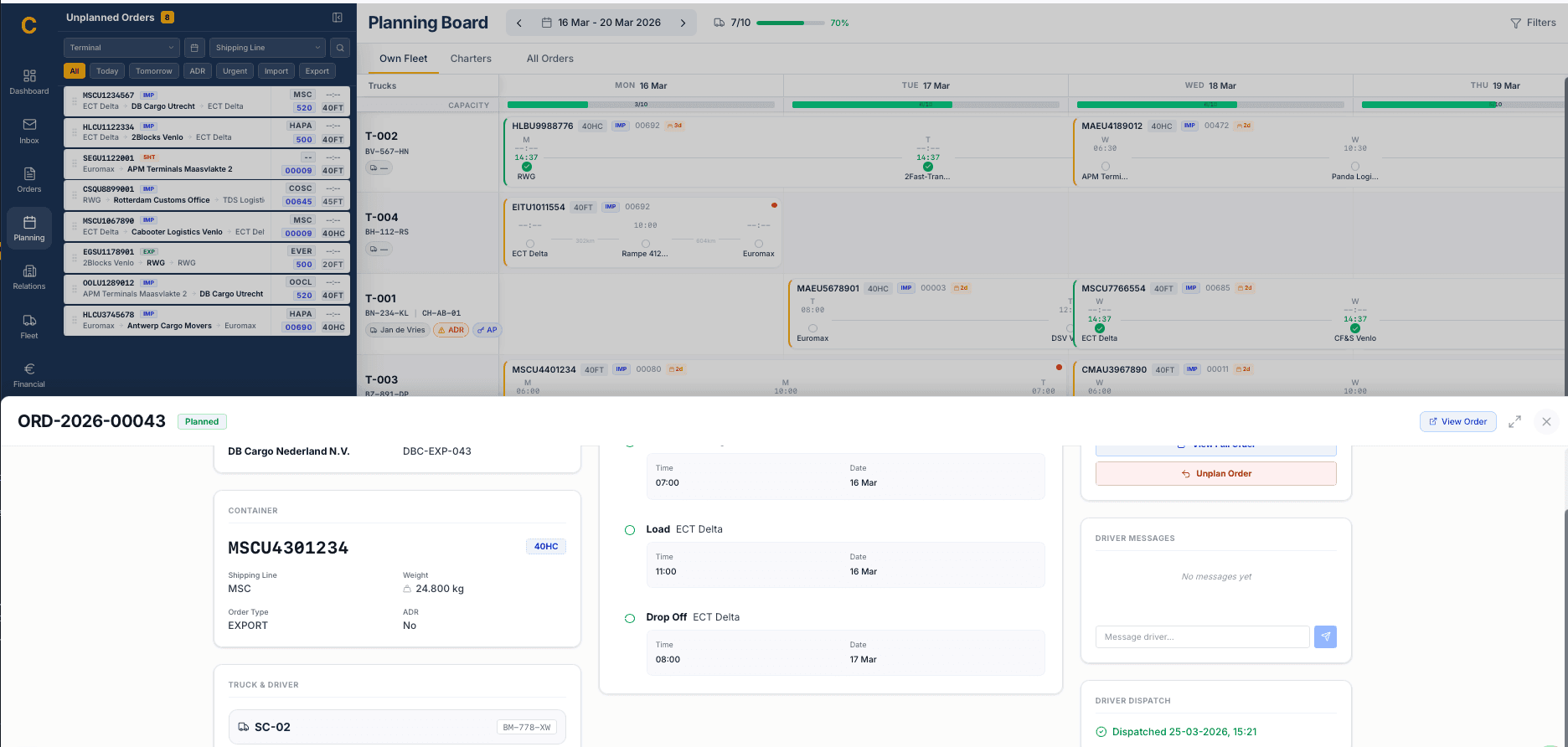Screen dimensions: 1568x747
Task: Click the Unplanned Orders count badge 8
Action: coord(168,18)
